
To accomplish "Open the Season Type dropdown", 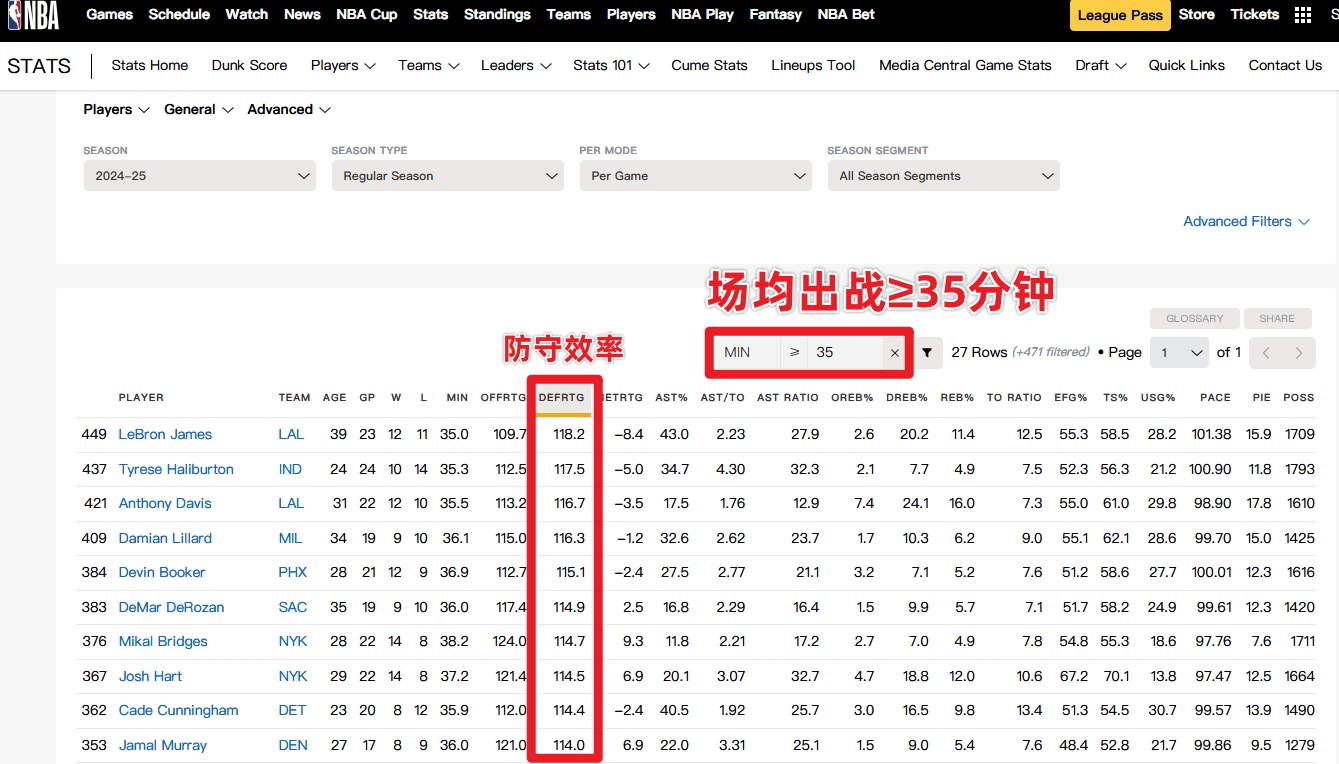I will coord(447,176).
